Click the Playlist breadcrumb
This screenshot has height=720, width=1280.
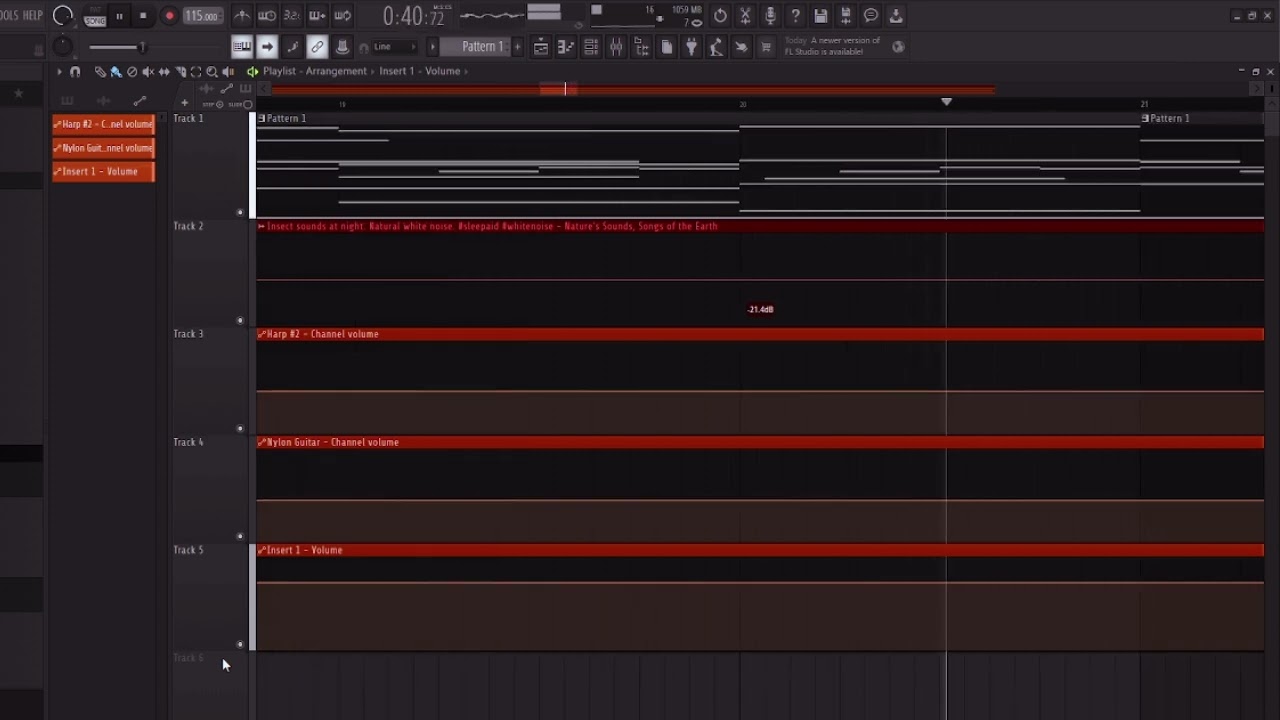[280, 71]
